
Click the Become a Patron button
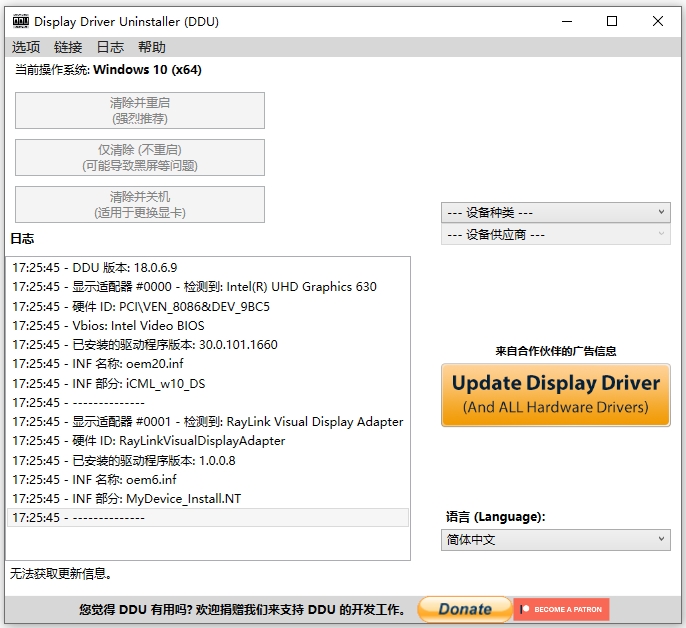tap(561, 609)
